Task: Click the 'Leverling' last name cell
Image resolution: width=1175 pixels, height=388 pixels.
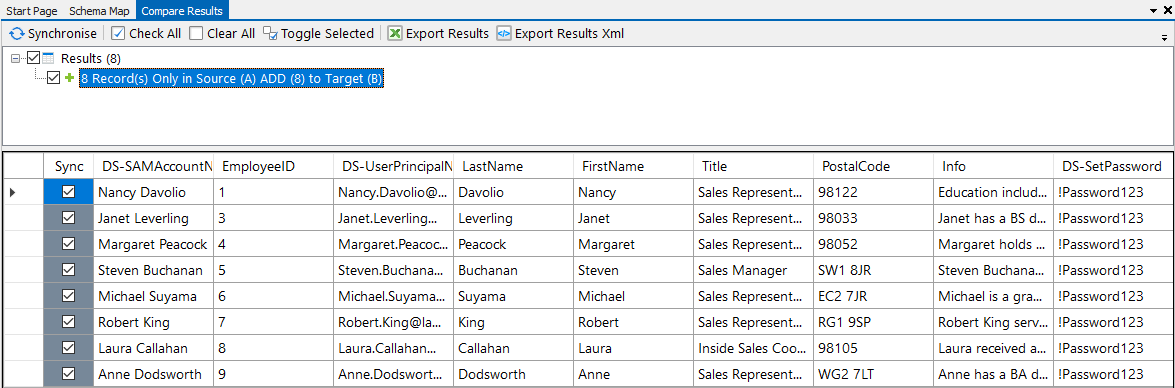Action: [513, 219]
